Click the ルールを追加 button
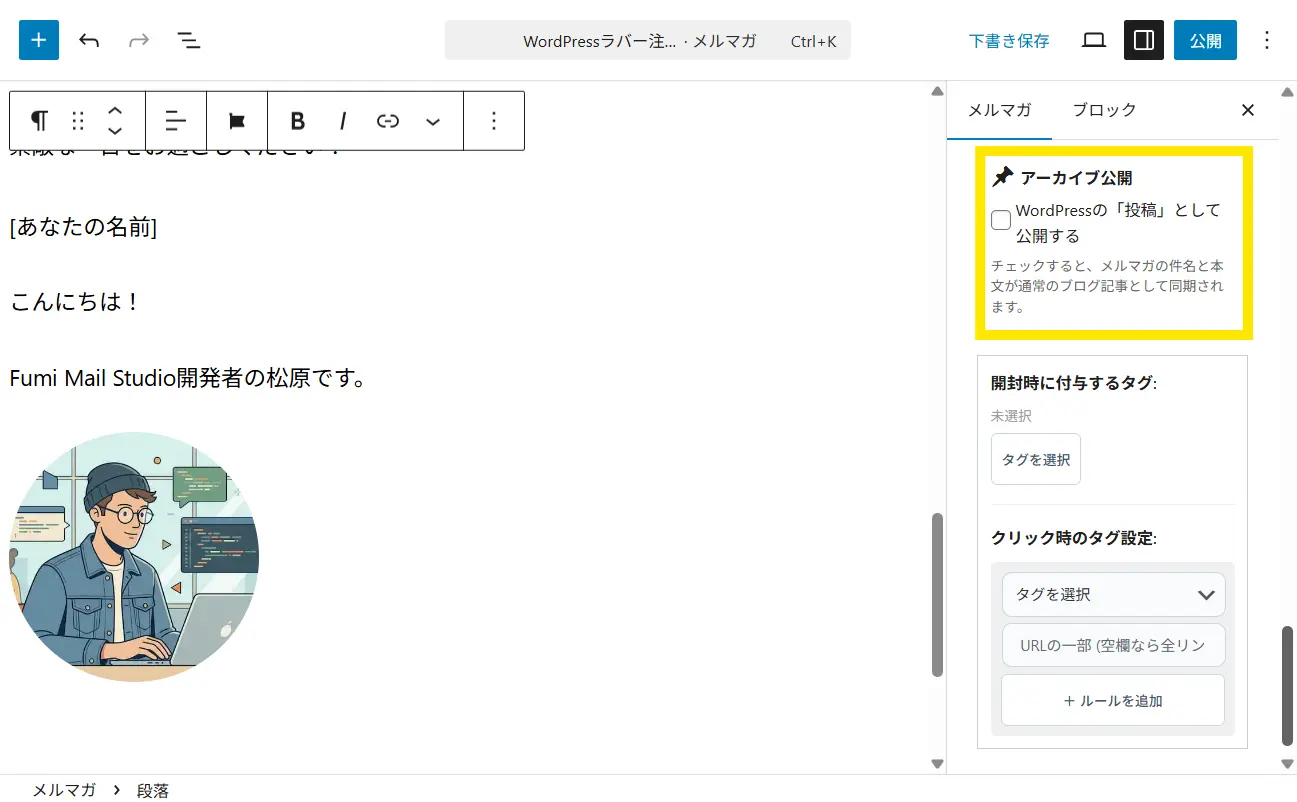 (x=1113, y=701)
